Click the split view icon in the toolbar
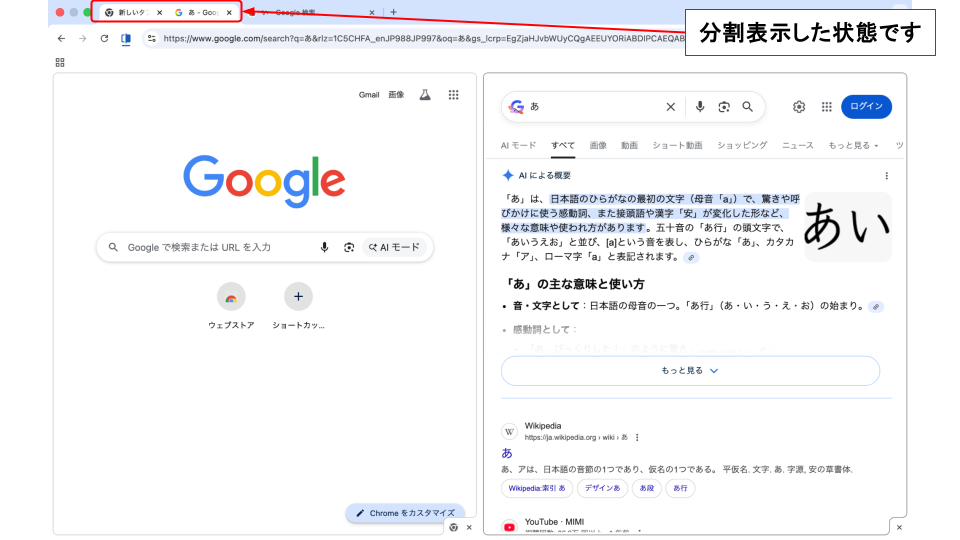The image size is (960, 540). [x=126, y=39]
